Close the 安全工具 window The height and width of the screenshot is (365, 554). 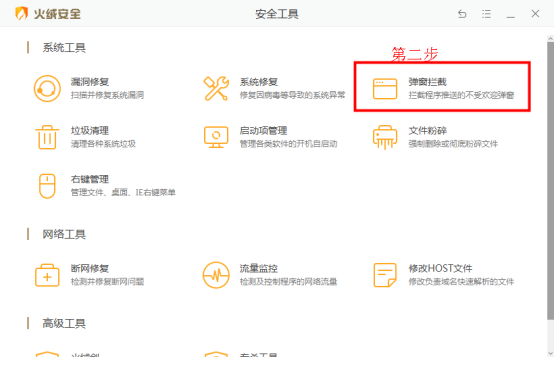click(535, 13)
